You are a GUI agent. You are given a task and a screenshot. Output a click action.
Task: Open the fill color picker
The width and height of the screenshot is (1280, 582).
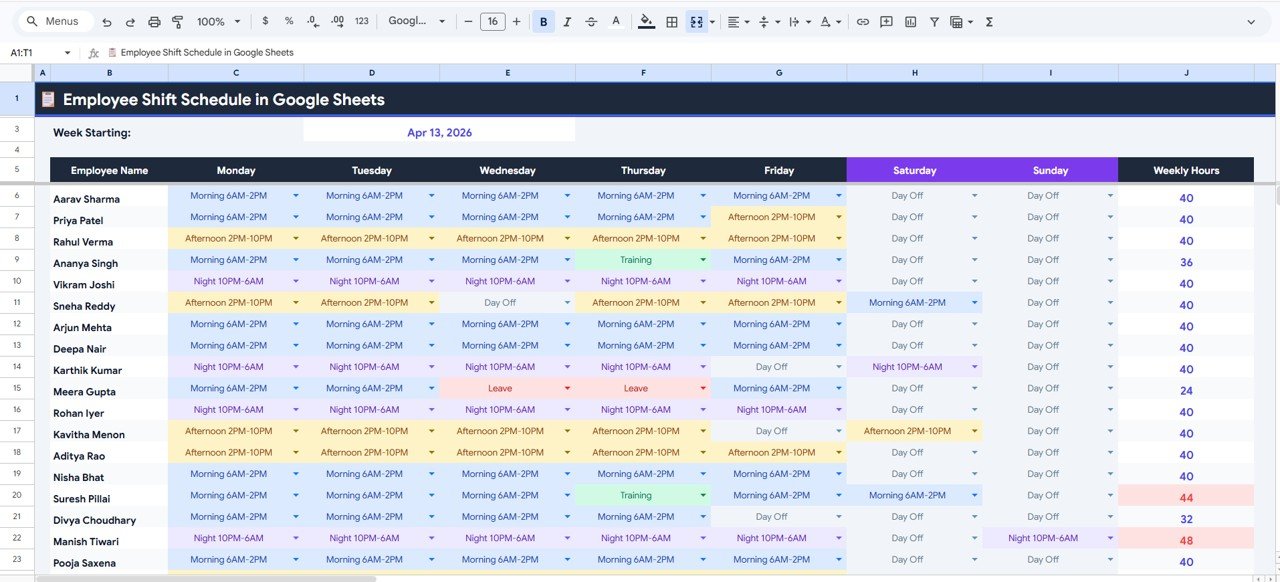point(646,20)
